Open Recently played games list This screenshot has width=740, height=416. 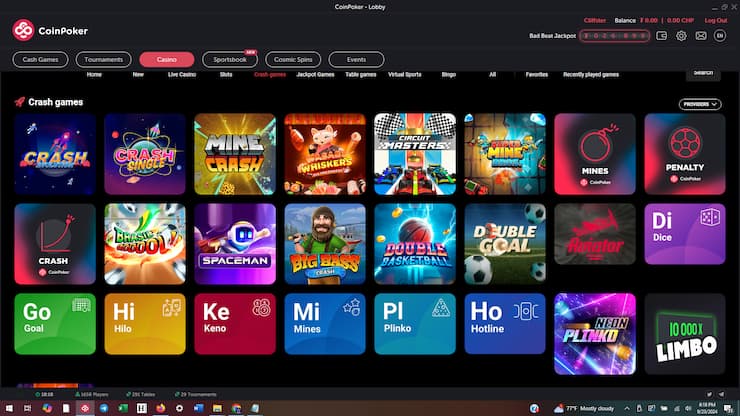pos(591,75)
